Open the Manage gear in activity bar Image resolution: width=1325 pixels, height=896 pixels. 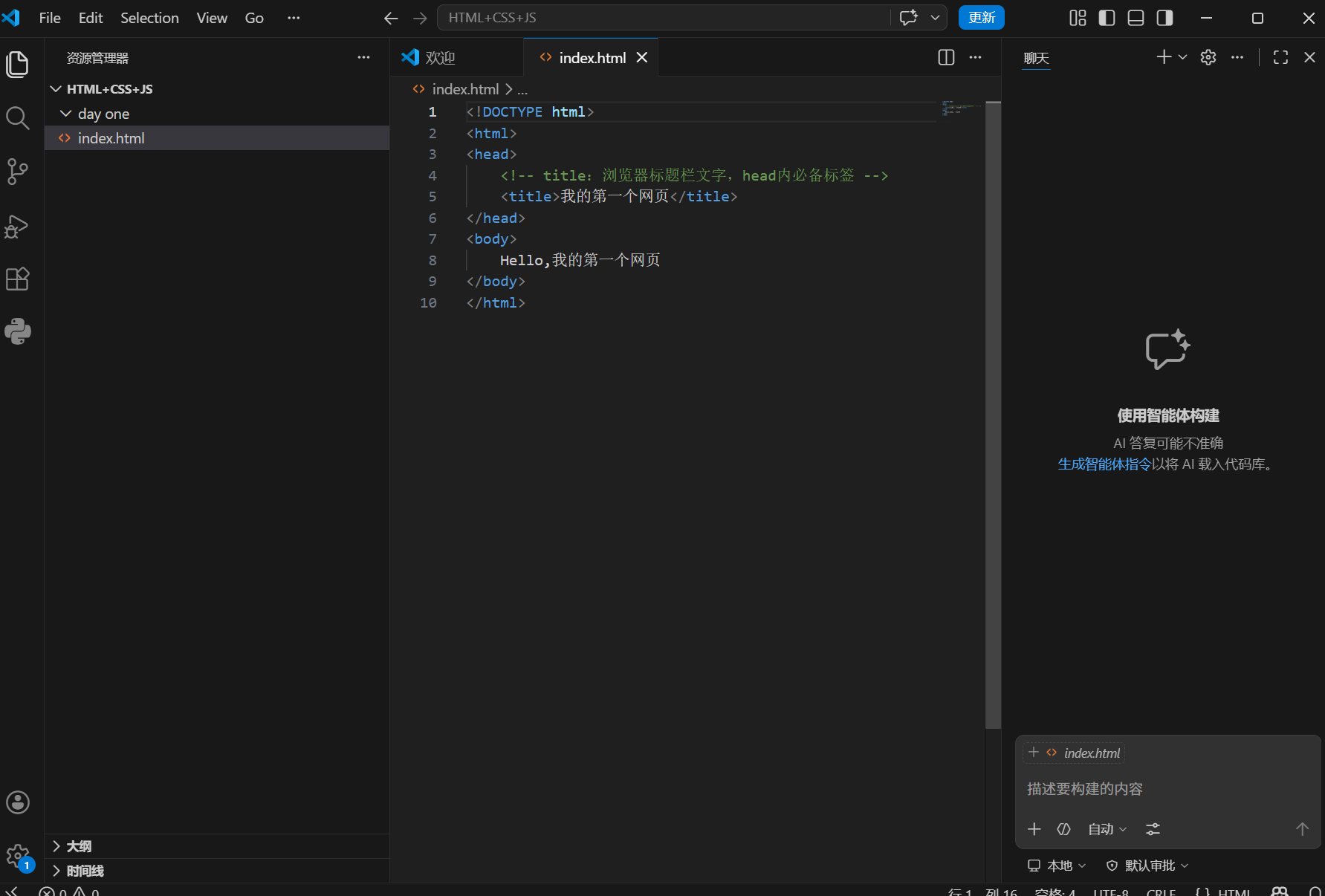point(18,857)
